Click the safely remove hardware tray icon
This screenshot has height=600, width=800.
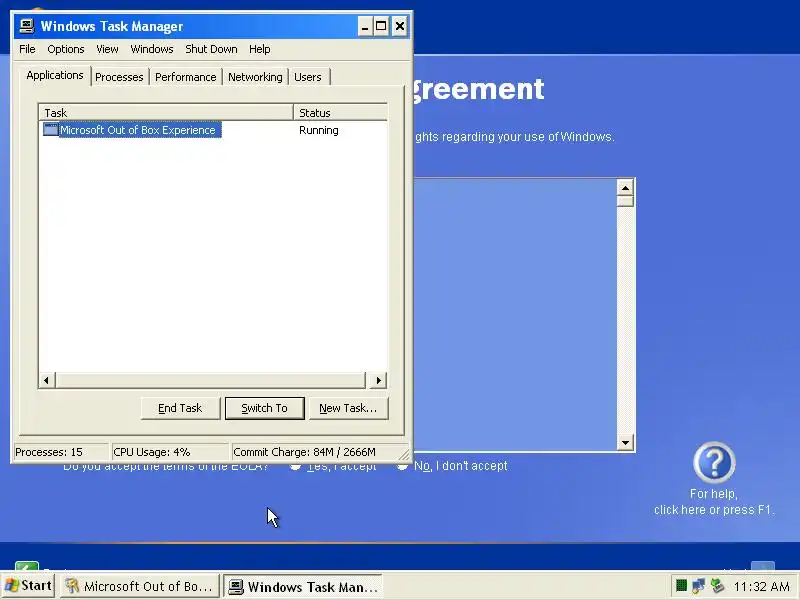pyautogui.click(x=717, y=585)
